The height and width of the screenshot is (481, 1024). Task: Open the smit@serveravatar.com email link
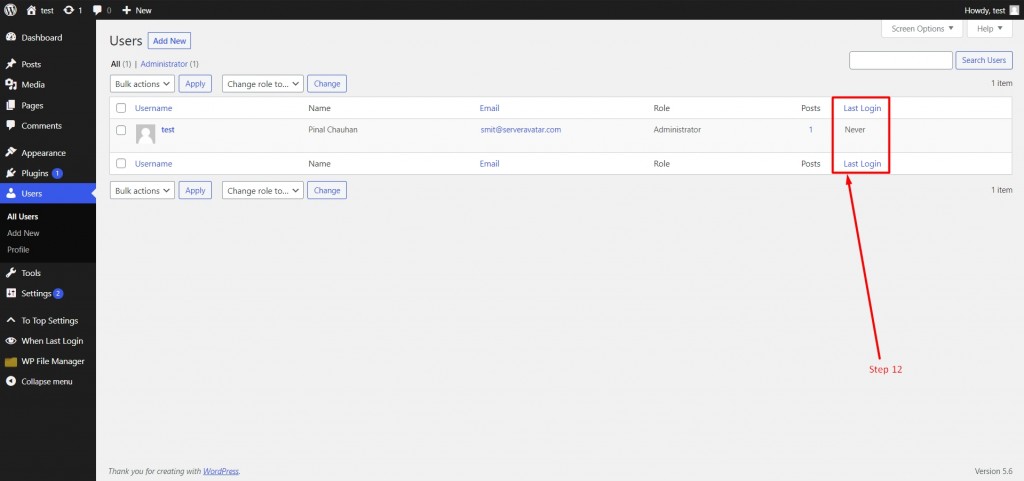point(520,130)
